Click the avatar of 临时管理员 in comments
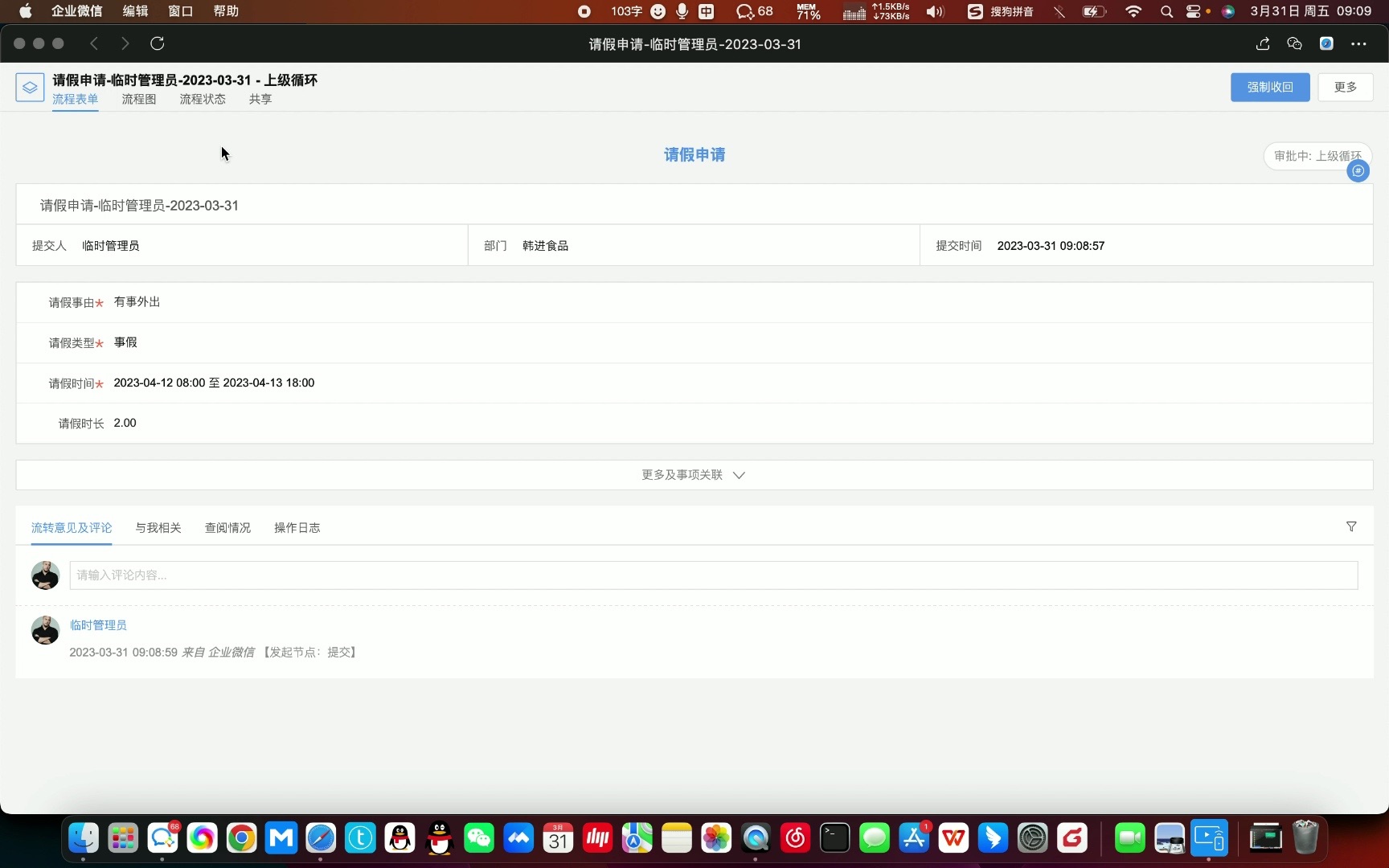The width and height of the screenshot is (1389, 868). pos(45,630)
